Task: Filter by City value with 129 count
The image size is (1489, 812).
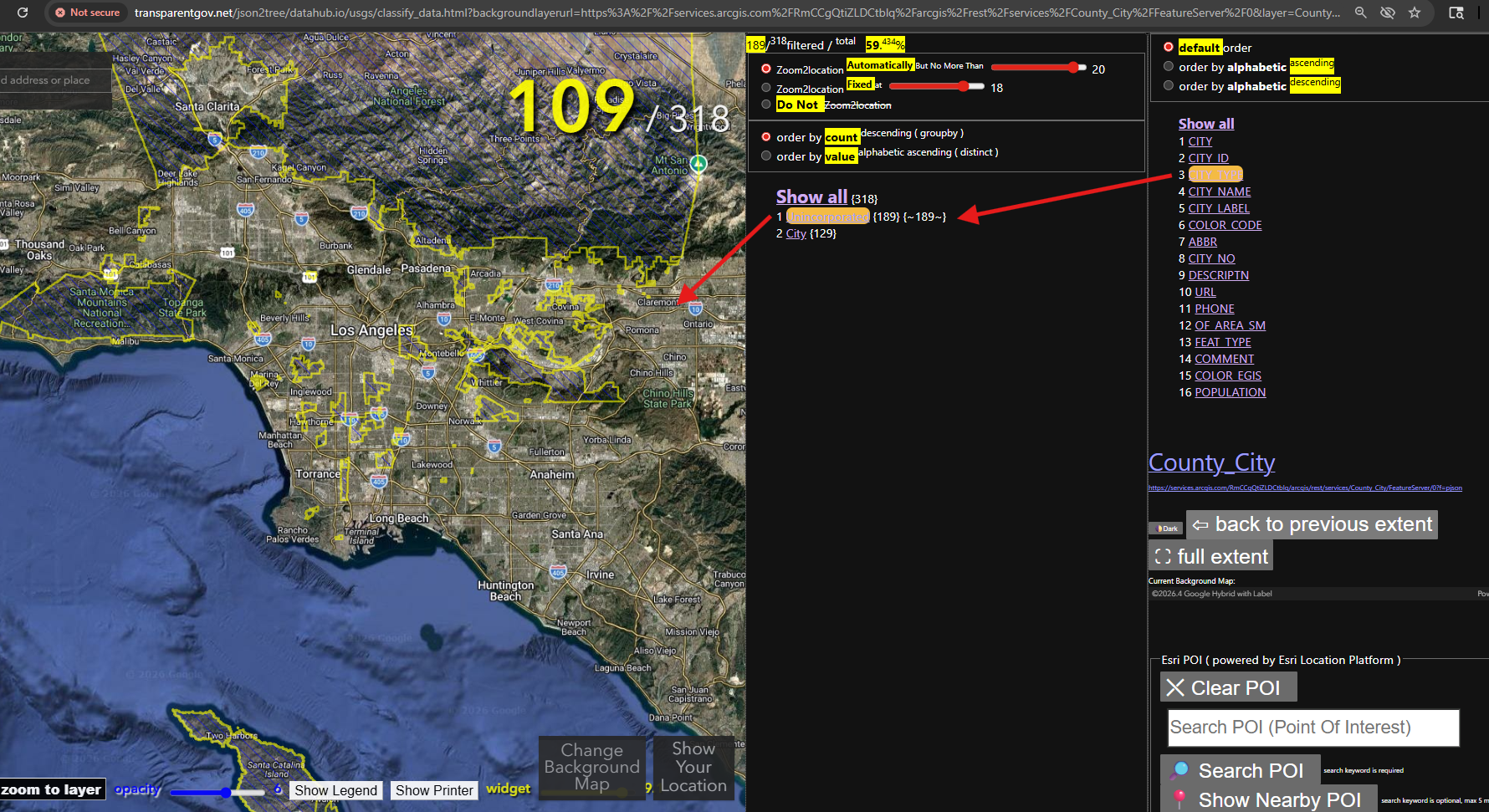Action: pyautogui.click(x=796, y=233)
